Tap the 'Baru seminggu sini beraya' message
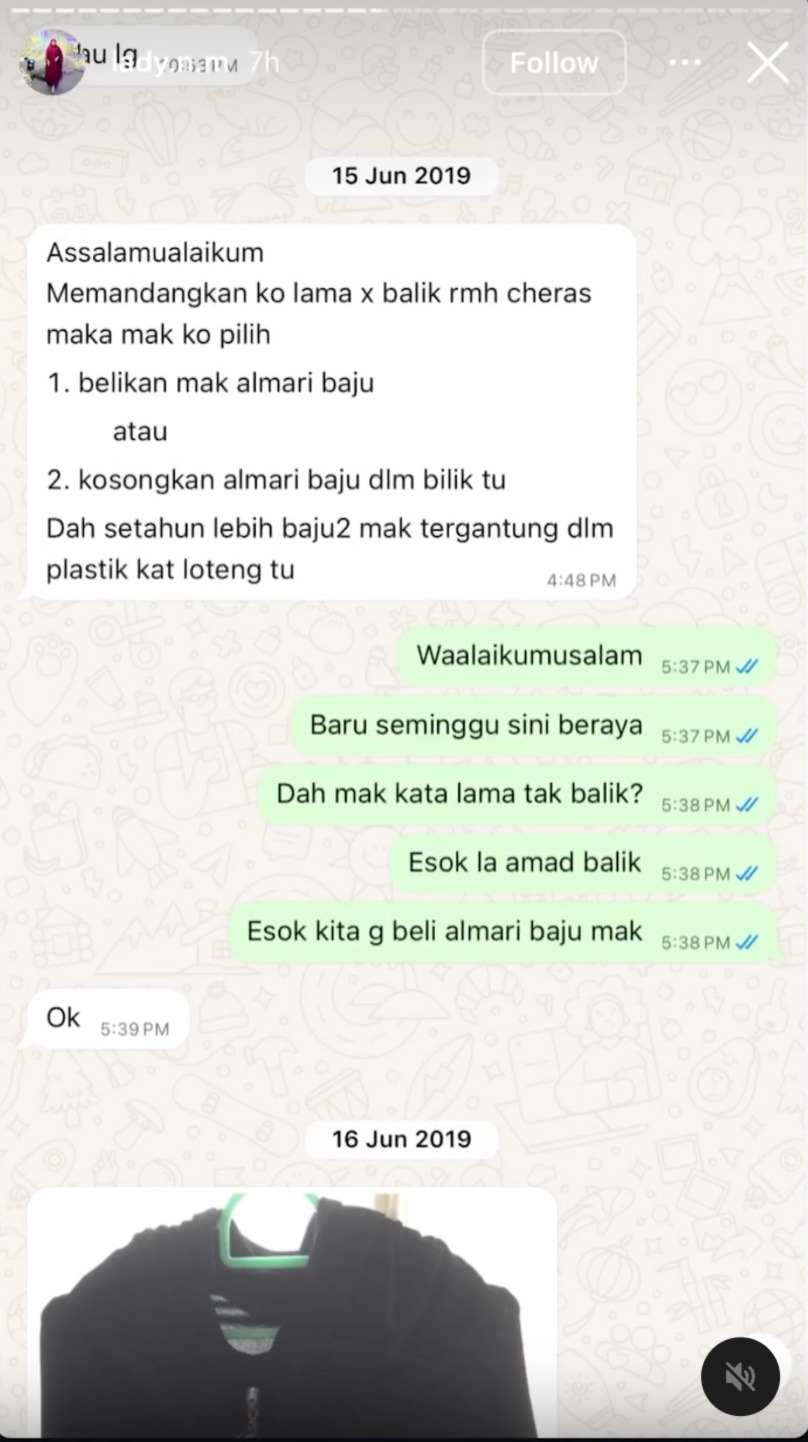Screen dimensions: 808x1442 pos(534,727)
